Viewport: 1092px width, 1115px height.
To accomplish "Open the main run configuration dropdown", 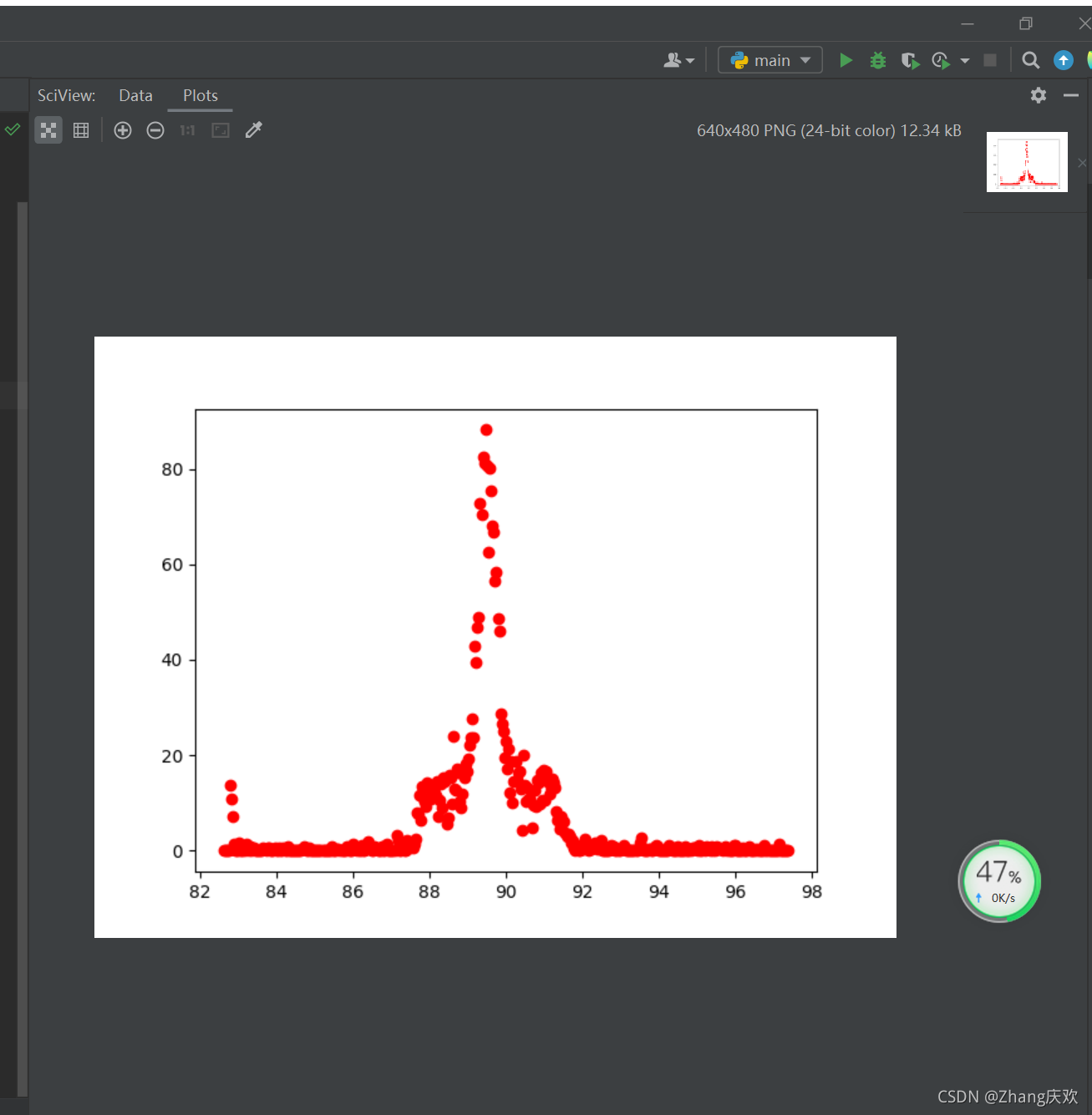I will point(769,59).
